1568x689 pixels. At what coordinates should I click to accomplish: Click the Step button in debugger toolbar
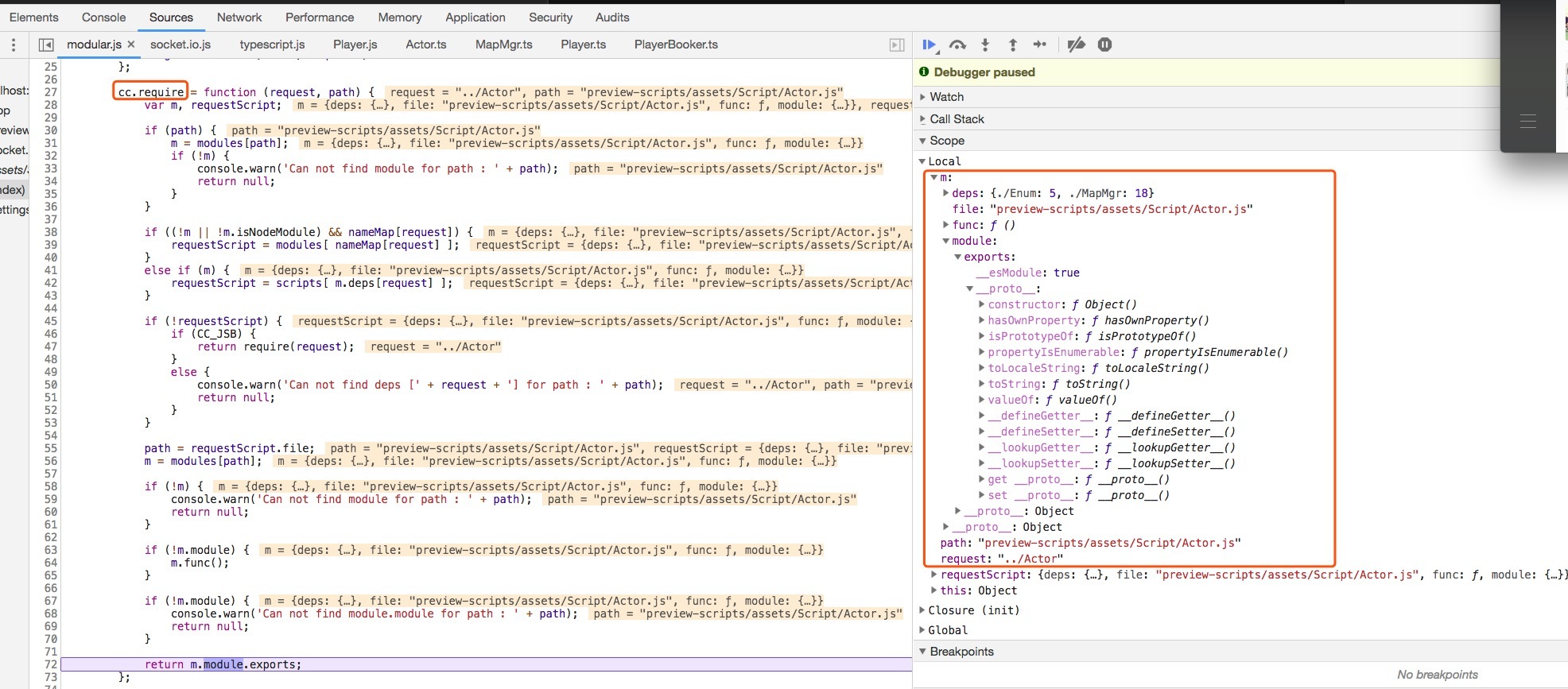(1040, 45)
